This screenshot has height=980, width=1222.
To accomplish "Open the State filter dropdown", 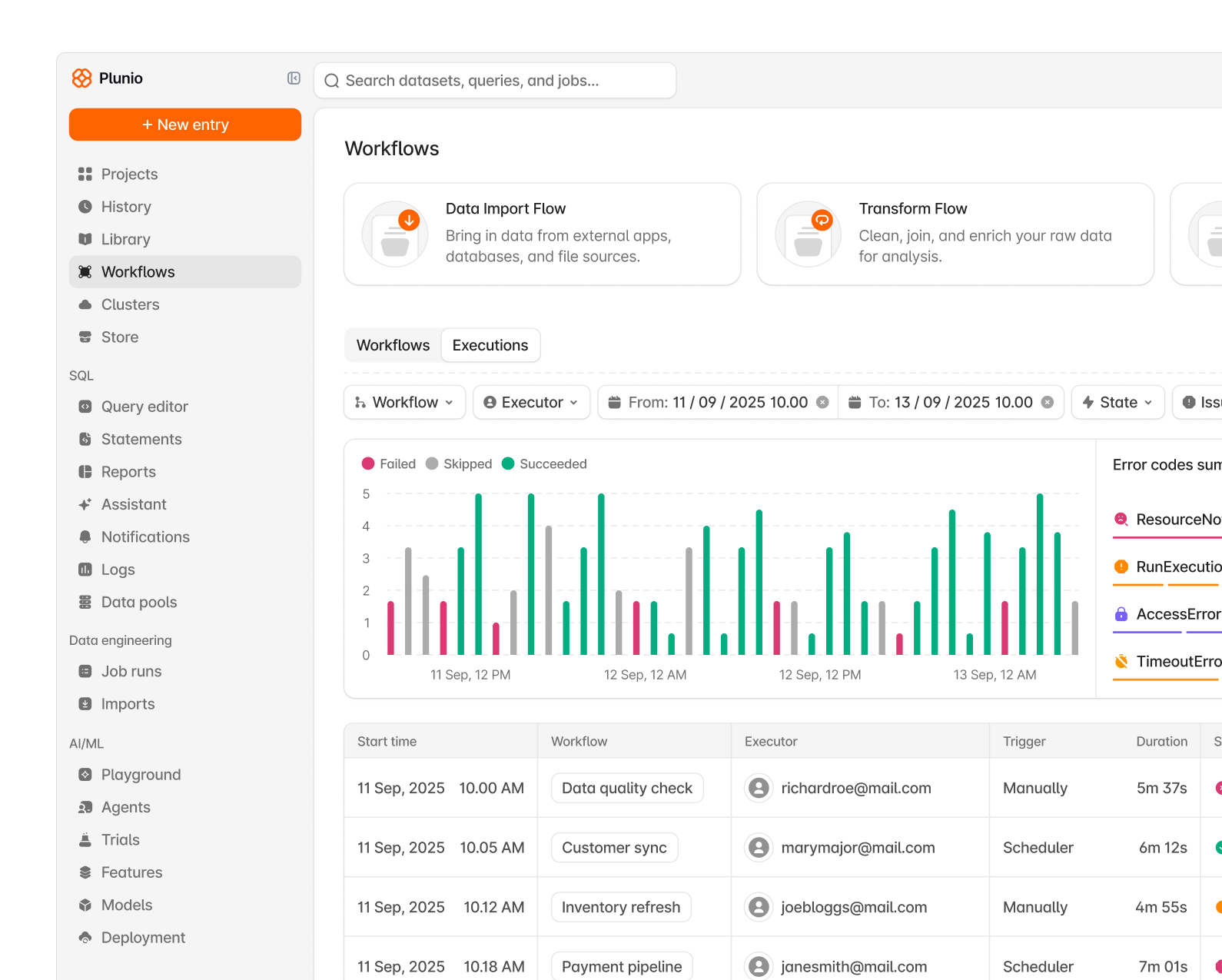I will pyautogui.click(x=1117, y=402).
